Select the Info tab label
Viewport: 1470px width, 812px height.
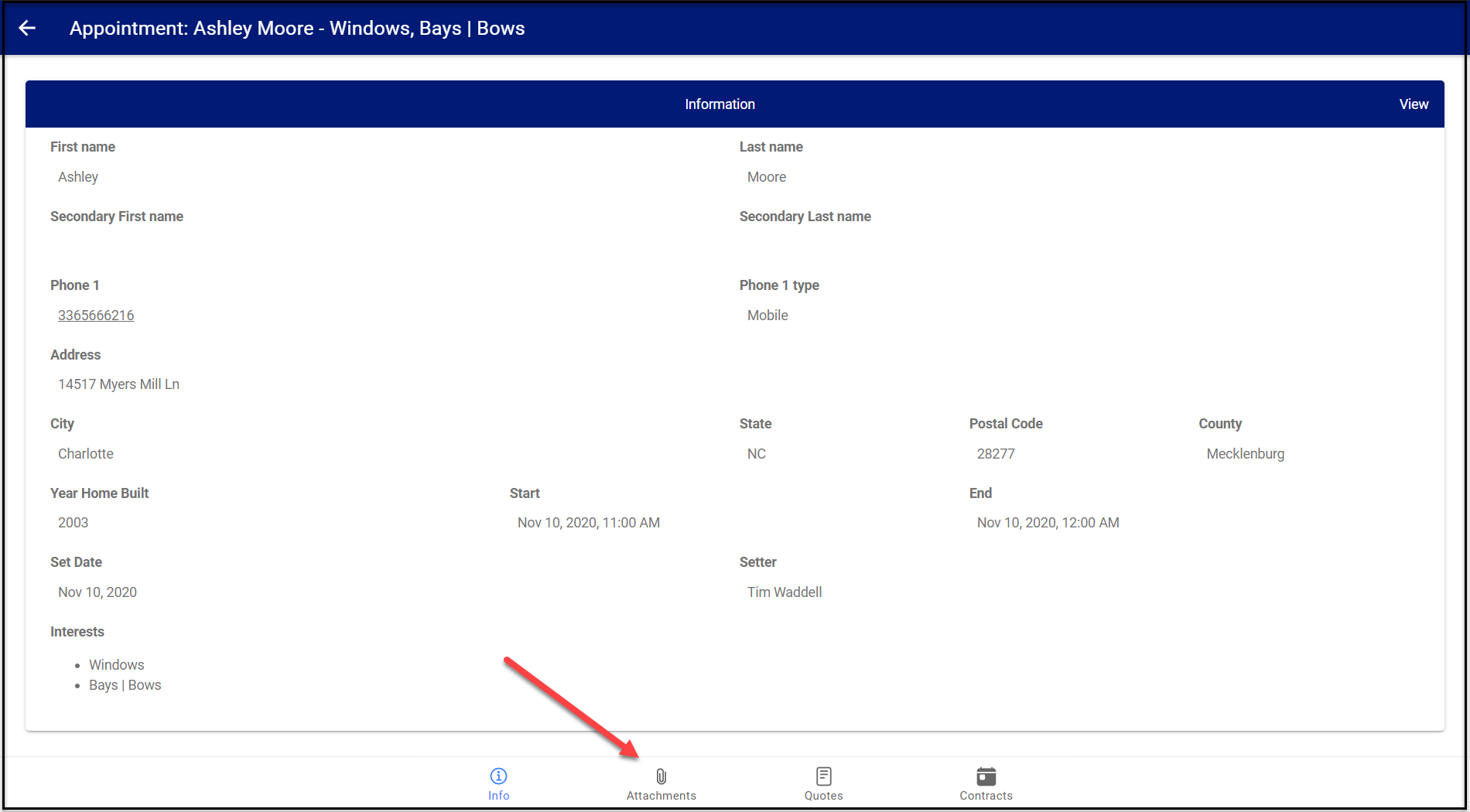(x=499, y=796)
